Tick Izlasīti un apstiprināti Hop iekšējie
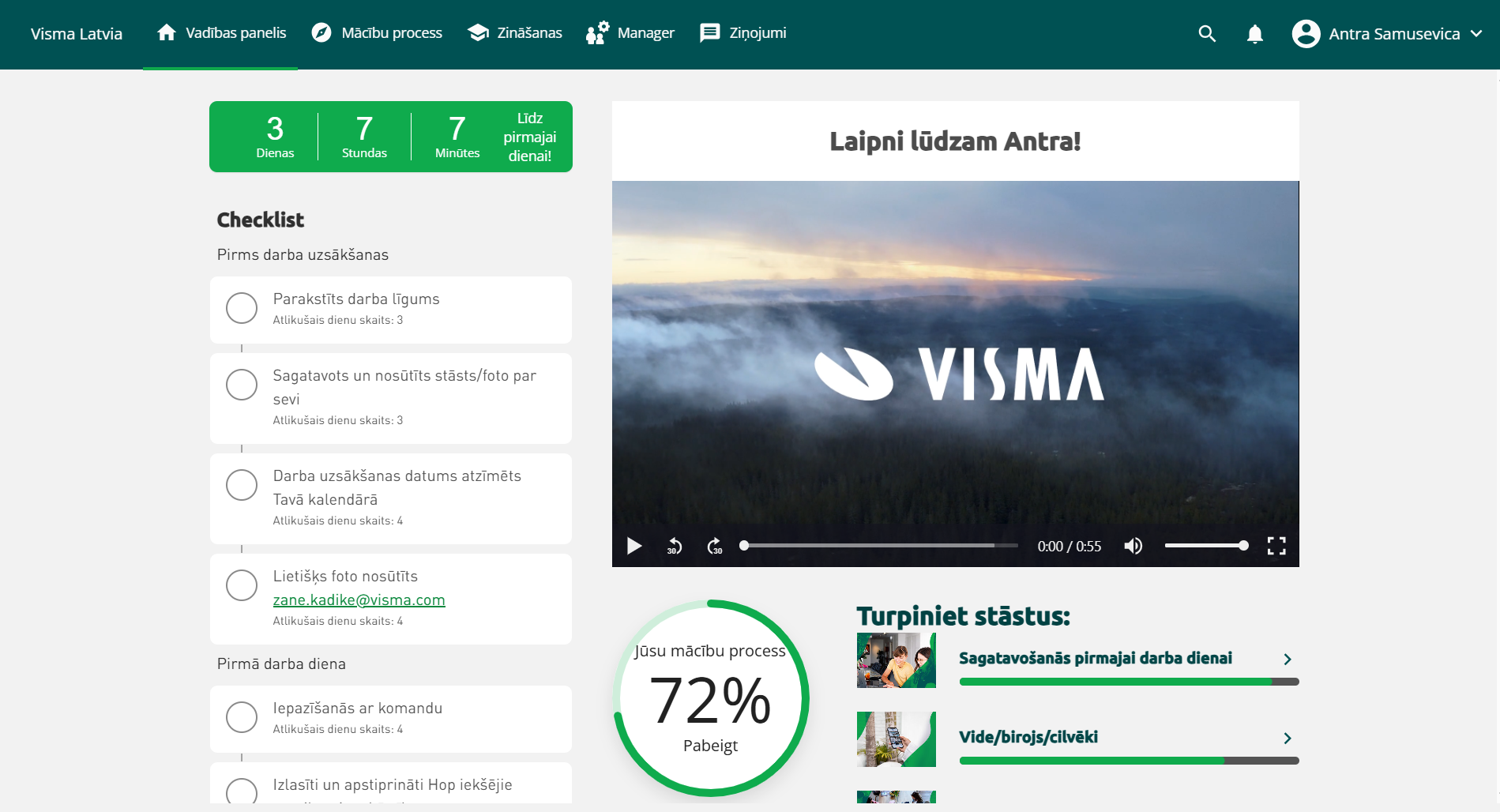This screenshot has height=812, width=1500. 242,792
